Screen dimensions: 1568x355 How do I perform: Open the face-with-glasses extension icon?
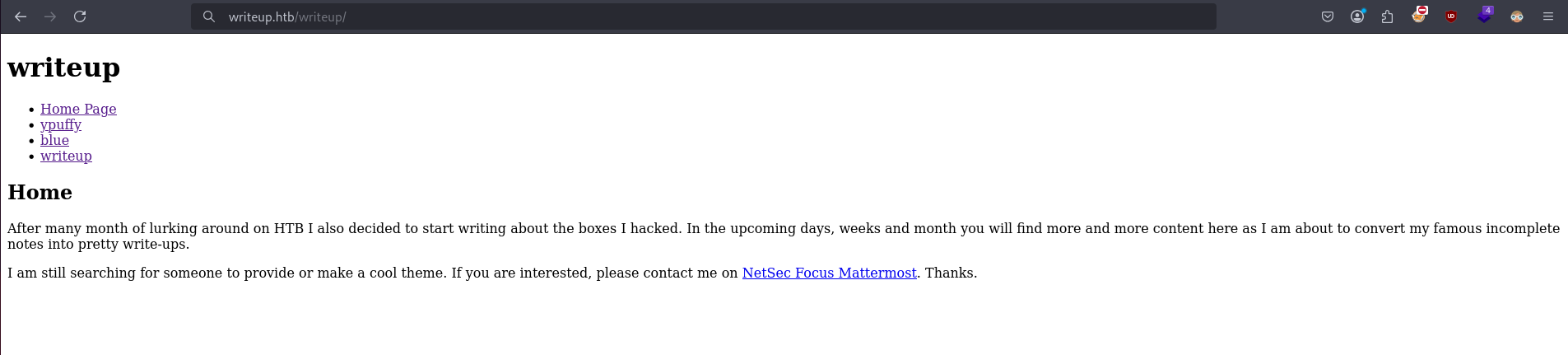(1517, 16)
